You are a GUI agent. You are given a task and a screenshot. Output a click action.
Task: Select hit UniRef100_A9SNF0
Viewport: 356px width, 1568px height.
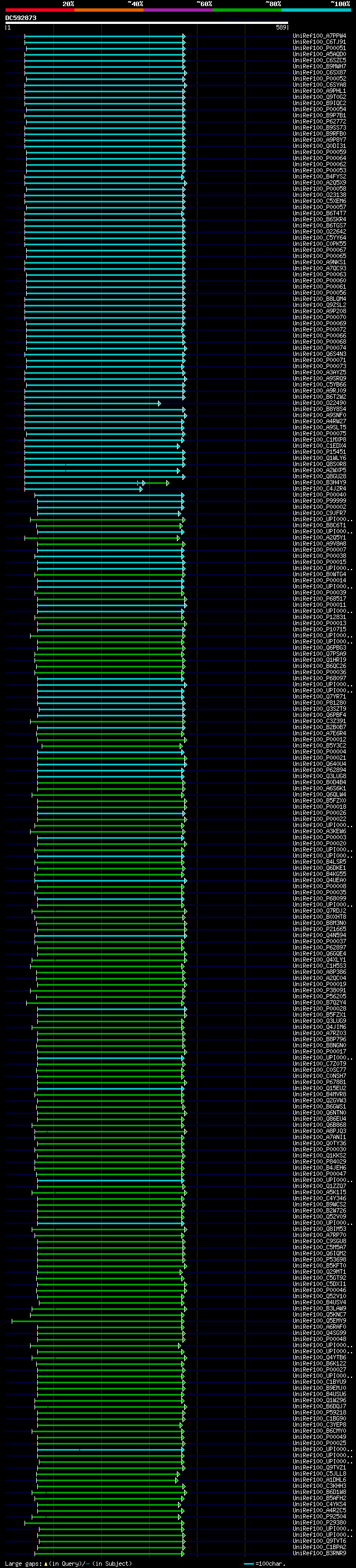pos(319,415)
